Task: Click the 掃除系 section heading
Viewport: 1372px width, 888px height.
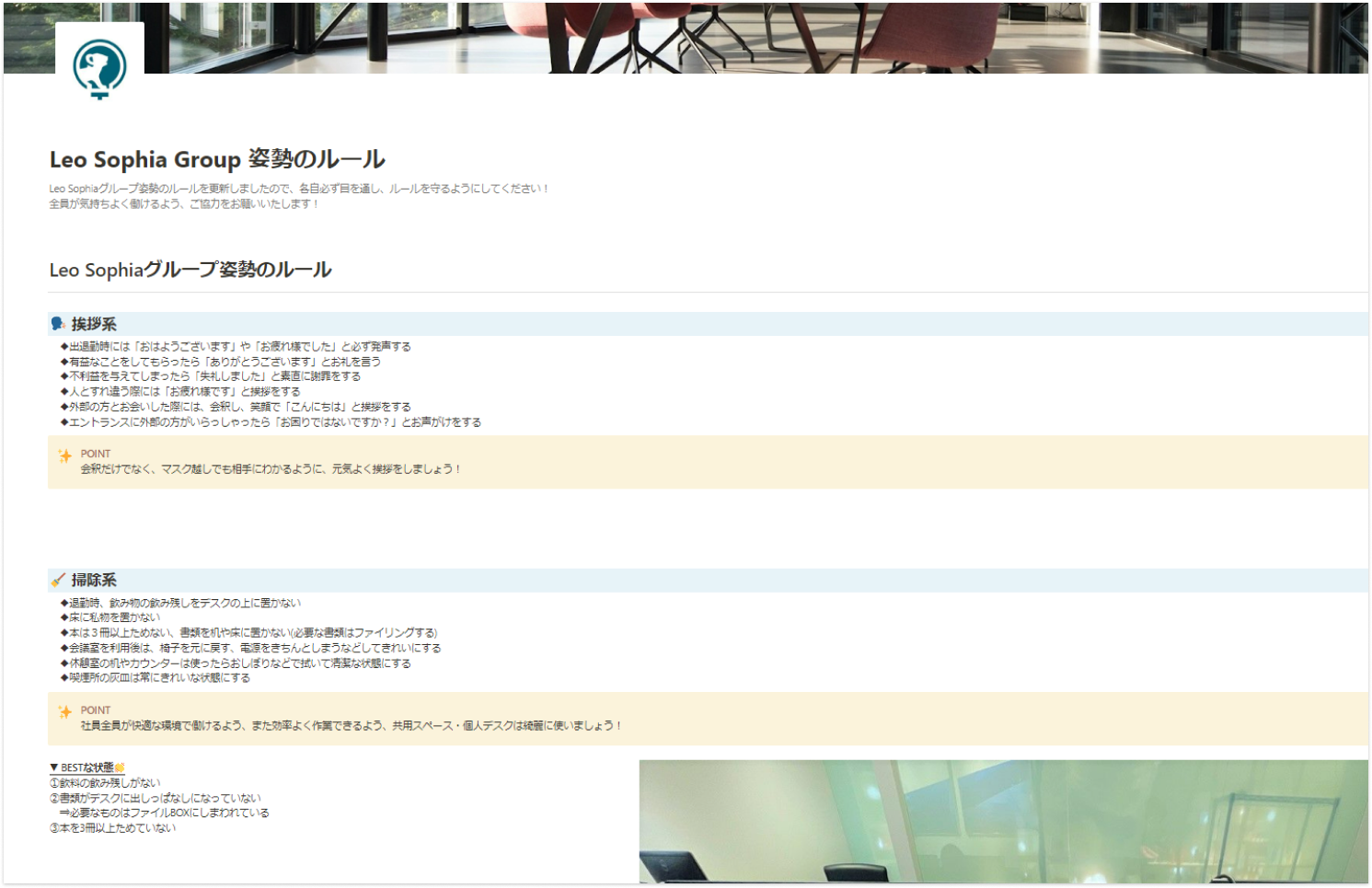Action: [94, 580]
